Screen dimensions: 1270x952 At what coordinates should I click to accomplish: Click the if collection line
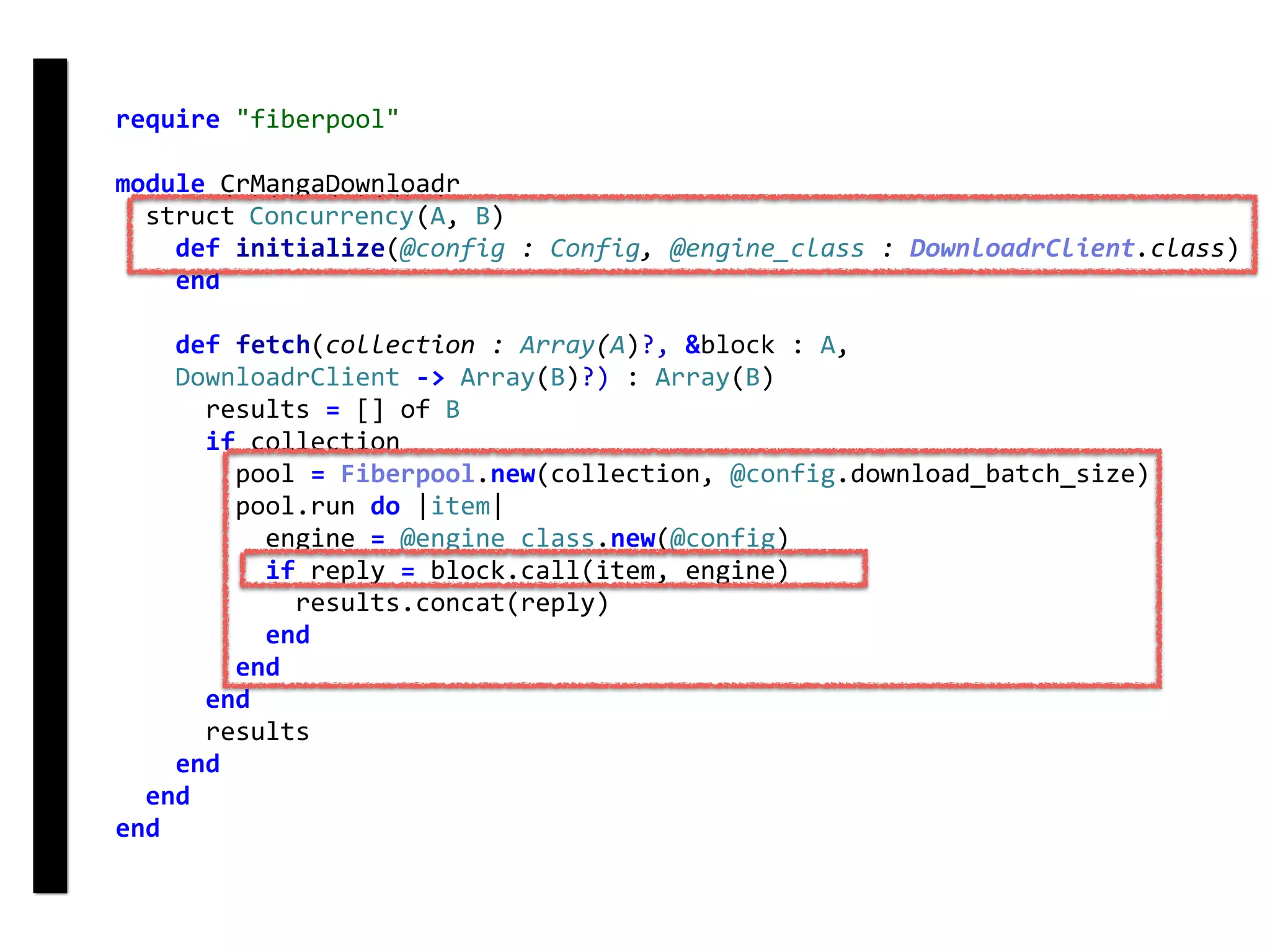click(x=303, y=441)
